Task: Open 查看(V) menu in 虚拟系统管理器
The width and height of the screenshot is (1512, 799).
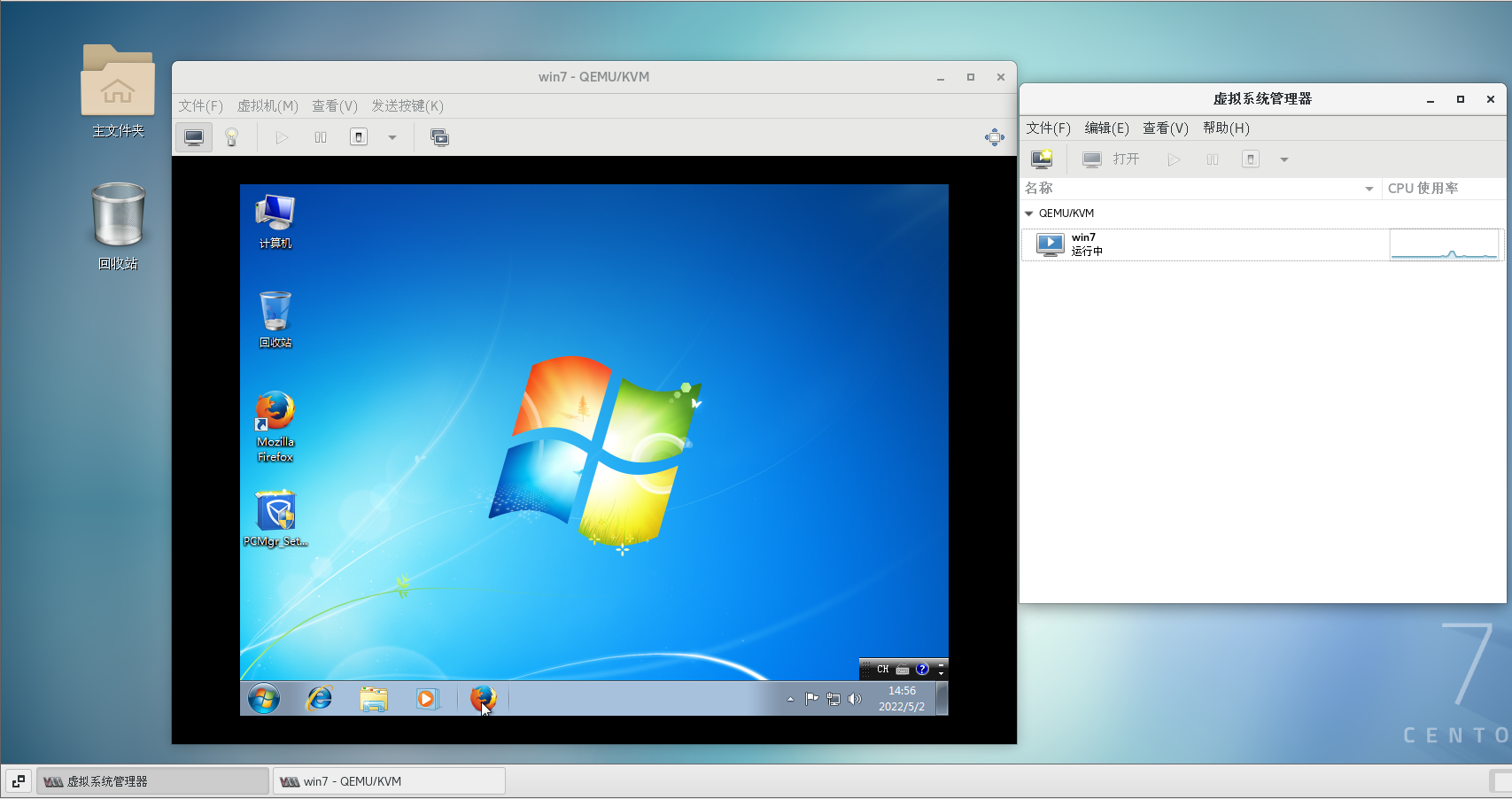Action: (1166, 128)
